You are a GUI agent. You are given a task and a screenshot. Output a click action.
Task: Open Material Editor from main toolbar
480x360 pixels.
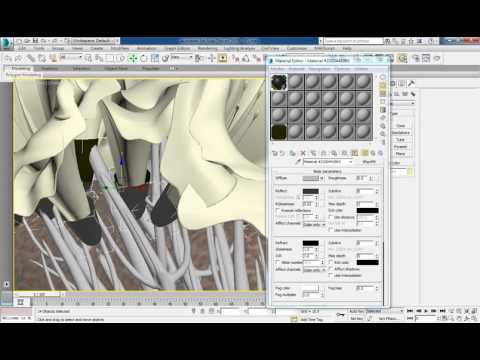(x=403, y=59)
